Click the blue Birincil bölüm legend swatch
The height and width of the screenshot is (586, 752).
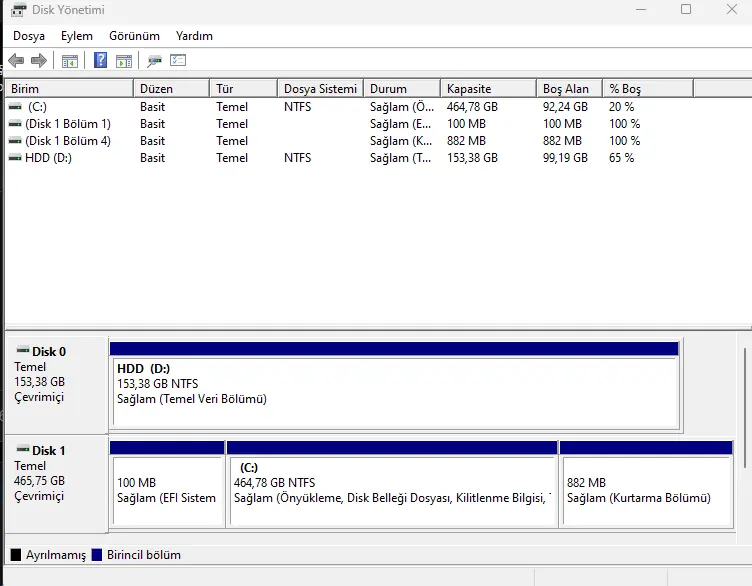pyautogui.click(x=97, y=555)
